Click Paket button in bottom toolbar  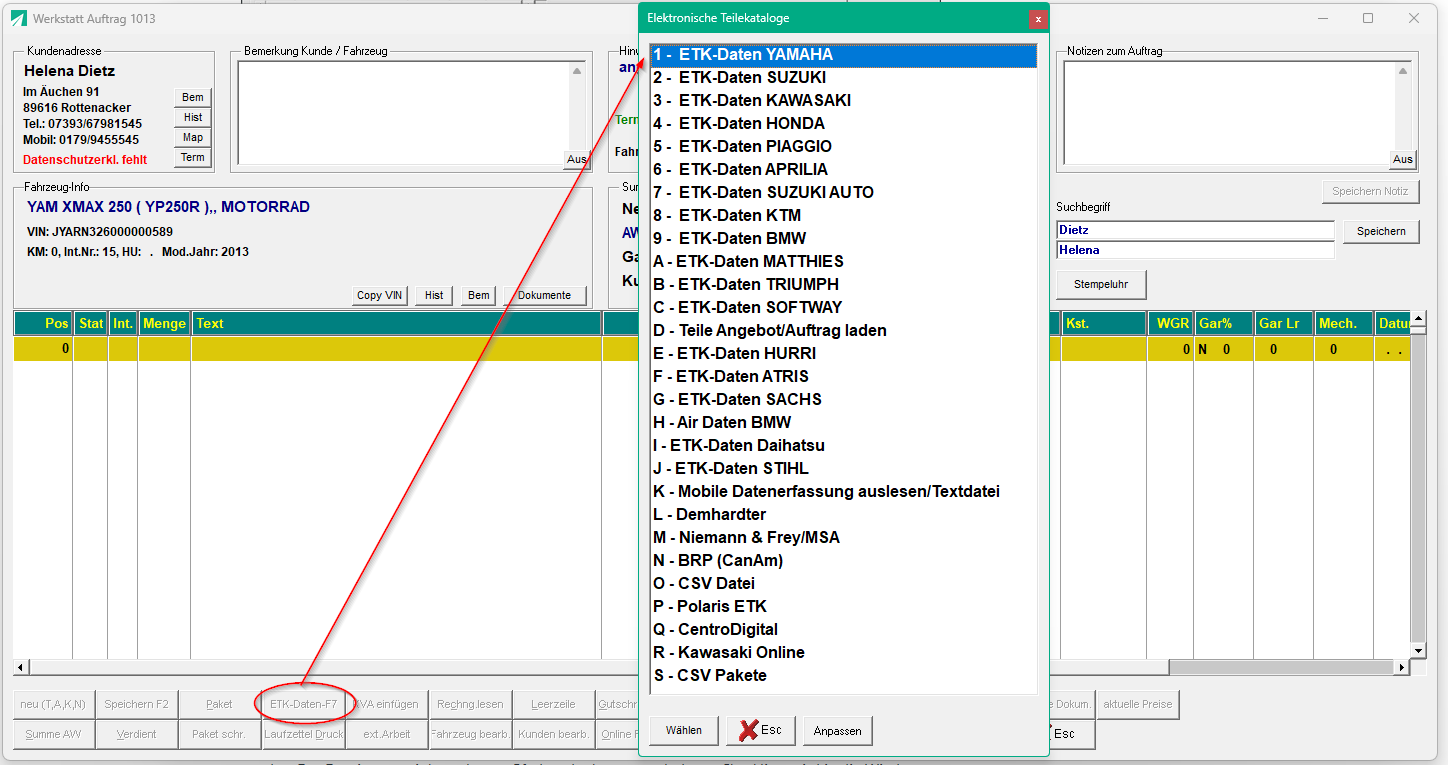(219, 704)
